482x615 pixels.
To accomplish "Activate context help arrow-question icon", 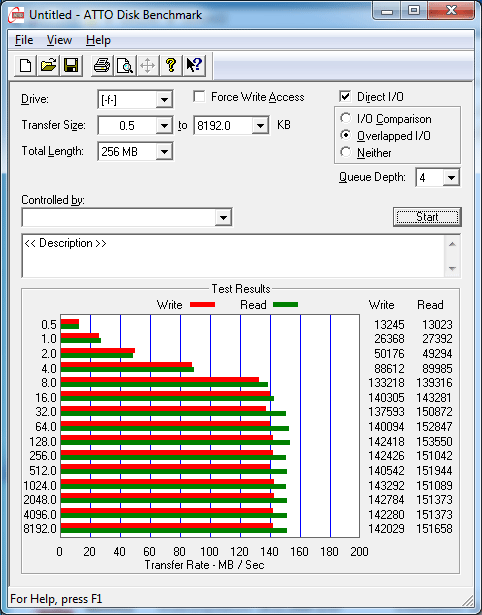I will pyautogui.click(x=194, y=65).
